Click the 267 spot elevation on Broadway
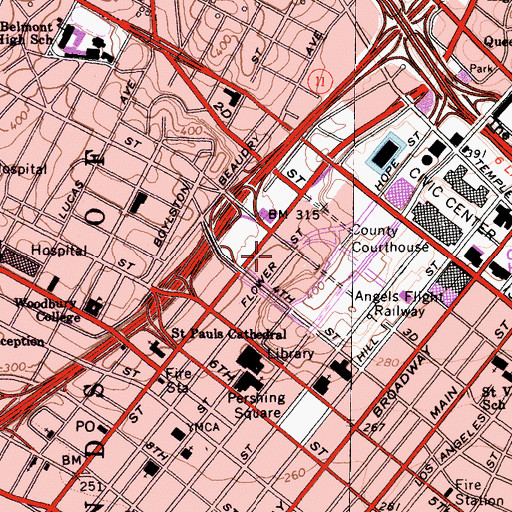Image resolution: width=512 pixels, height=512 pixels. [x=374, y=427]
